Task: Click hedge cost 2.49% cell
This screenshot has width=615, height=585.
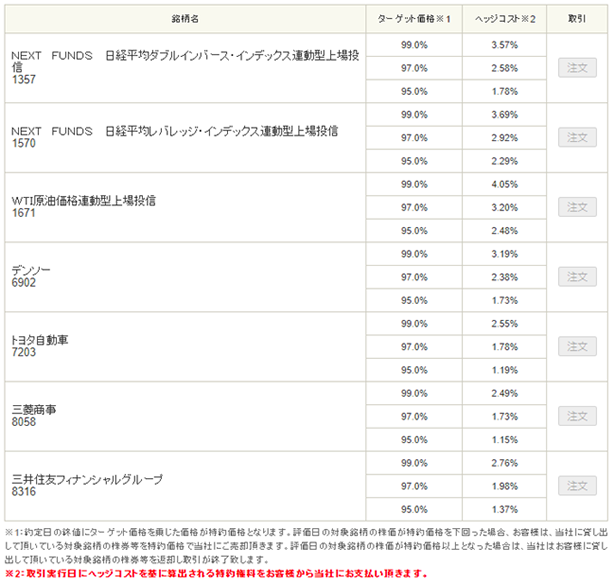Action: coord(504,393)
